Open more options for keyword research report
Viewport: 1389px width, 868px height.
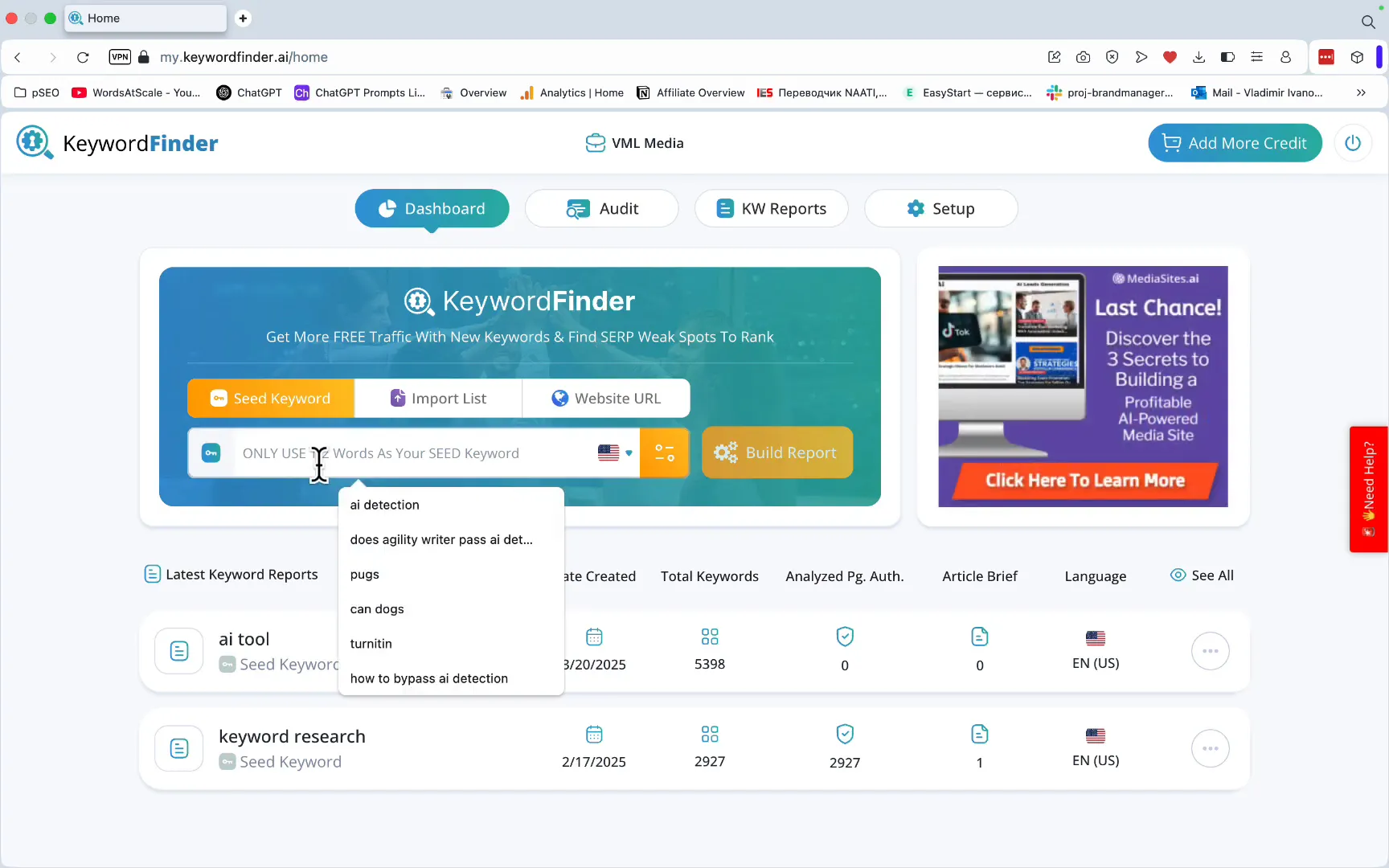(1210, 748)
